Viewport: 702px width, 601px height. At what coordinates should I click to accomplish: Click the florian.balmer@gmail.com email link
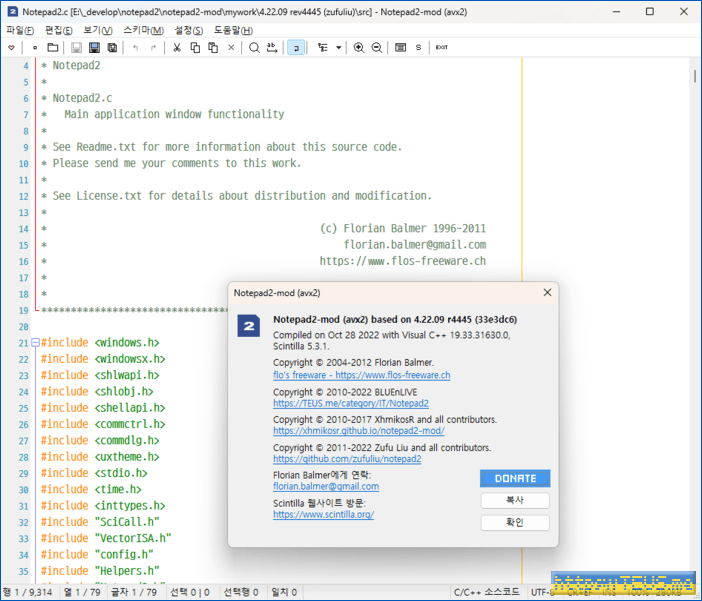coord(326,486)
